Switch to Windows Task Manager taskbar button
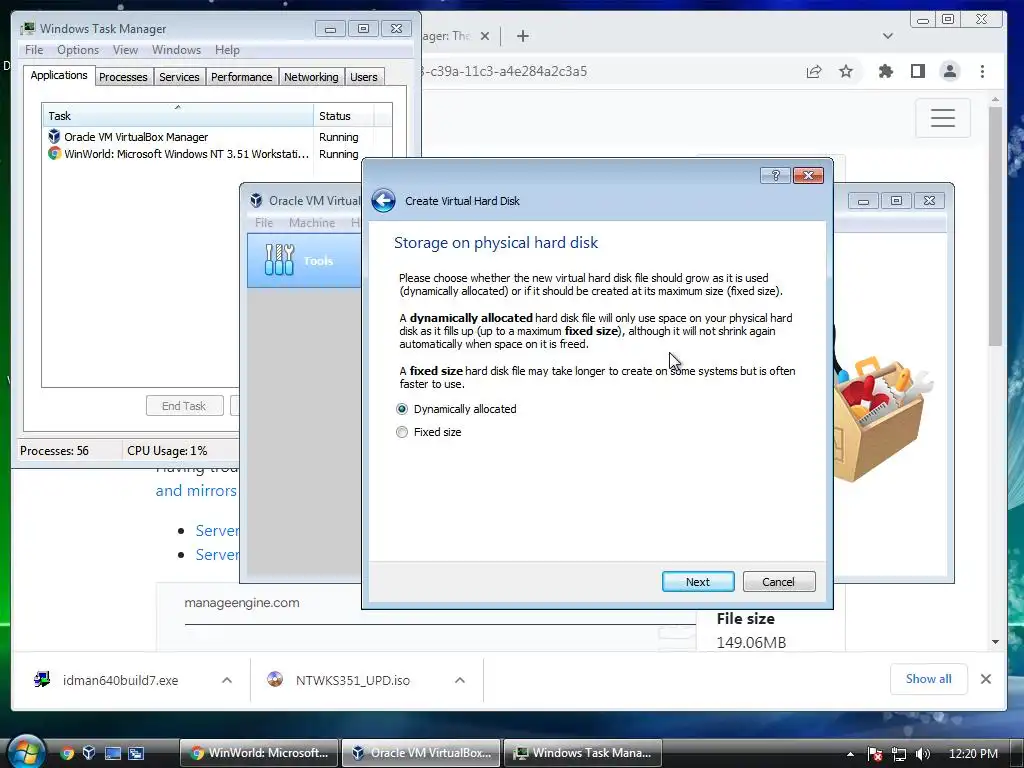Screen dimensions: 1024x768 coord(583,753)
